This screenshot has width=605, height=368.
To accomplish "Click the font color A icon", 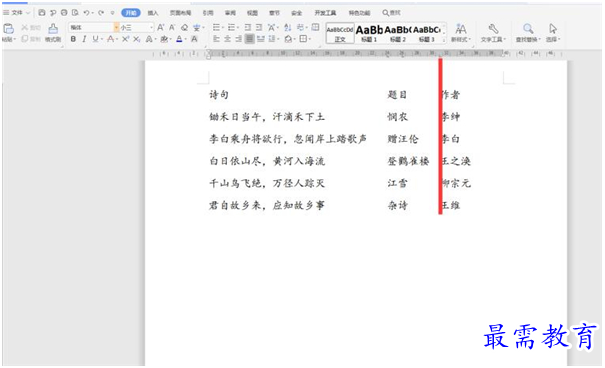I will click(179, 39).
